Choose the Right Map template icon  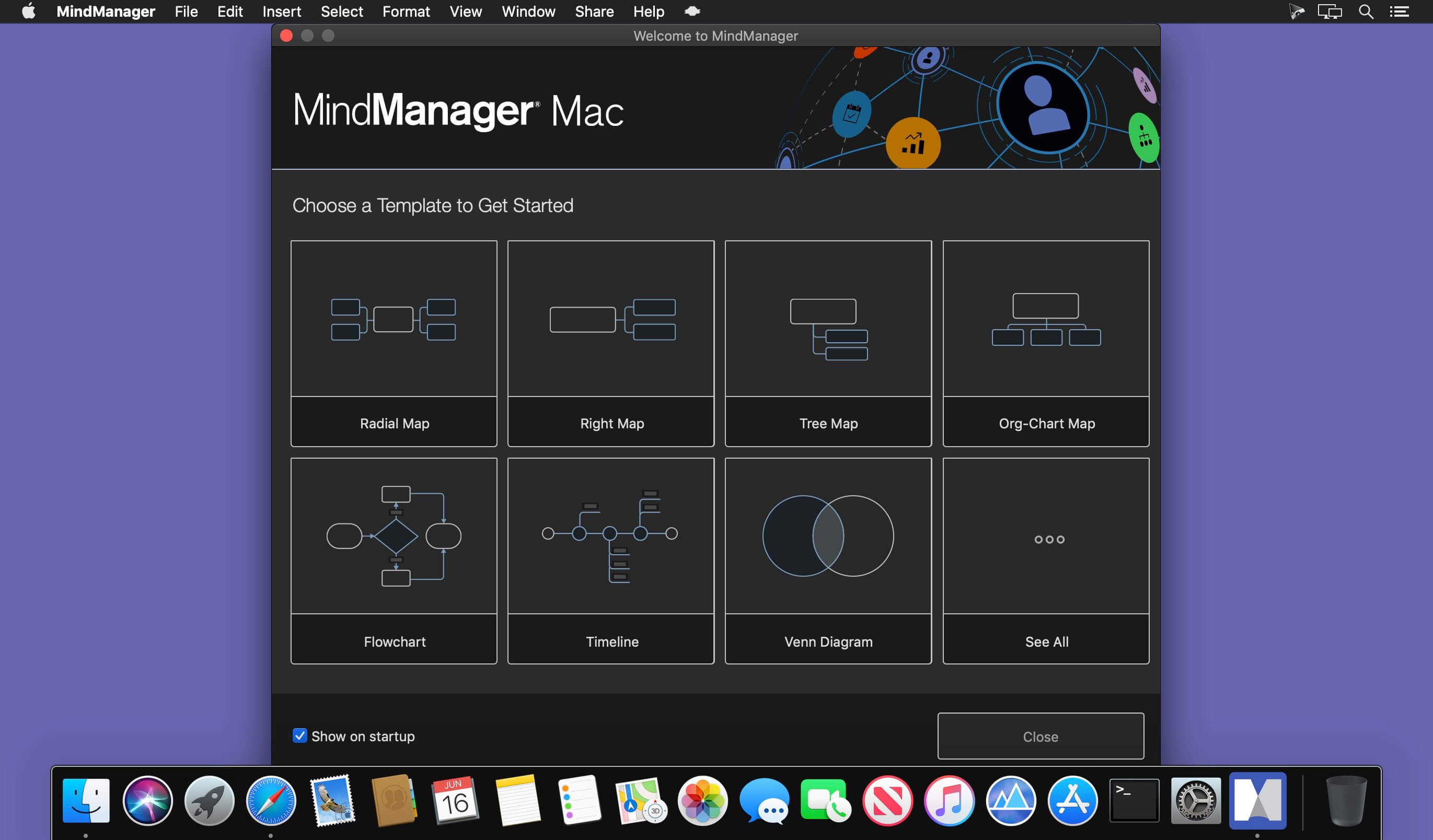pos(613,319)
